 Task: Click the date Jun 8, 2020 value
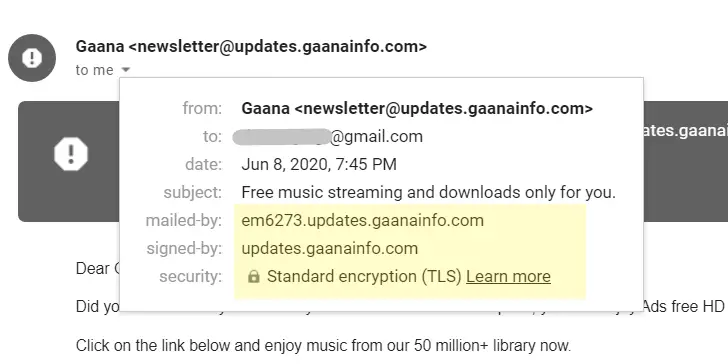tap(319, 164)
